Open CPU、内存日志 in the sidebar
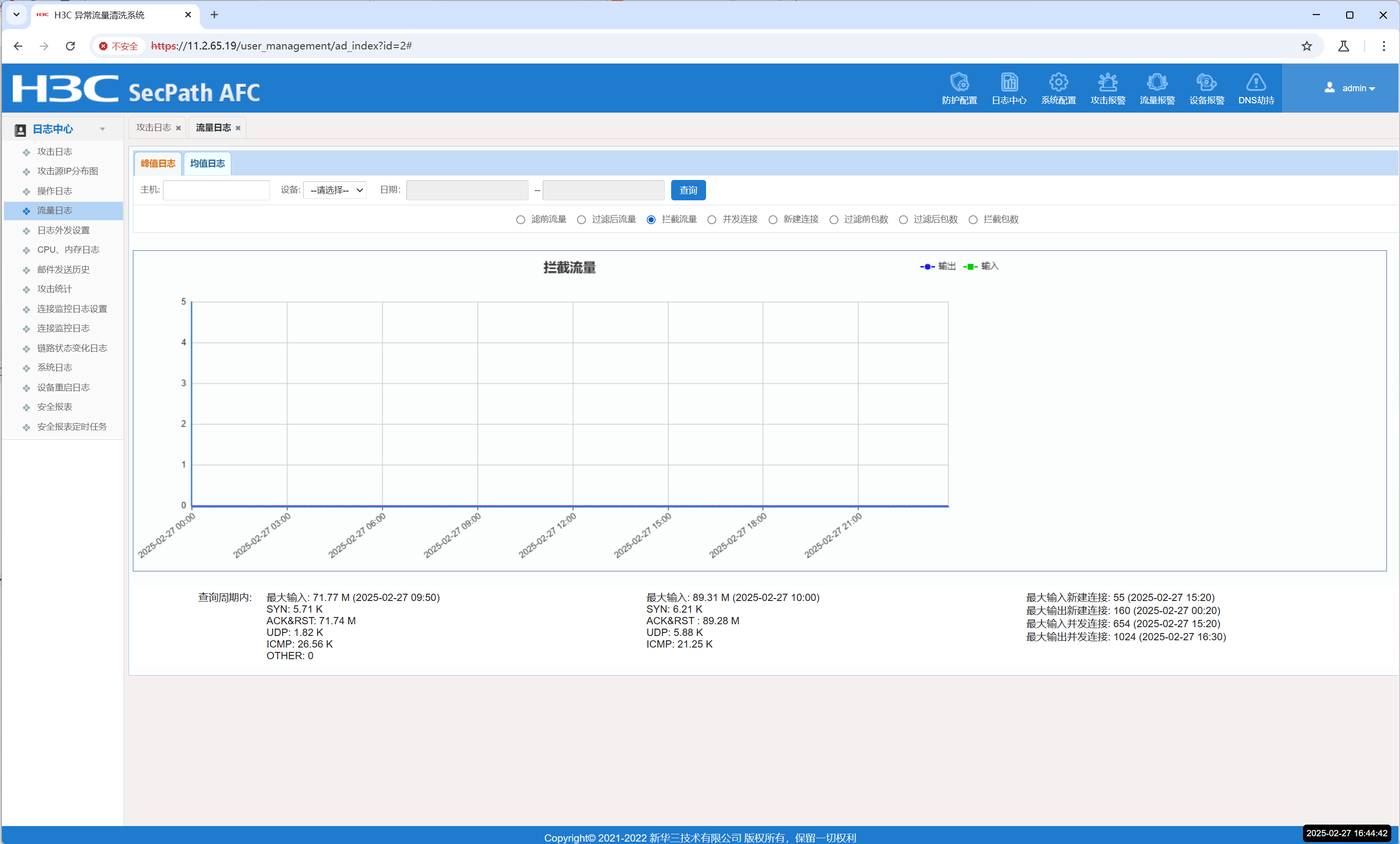This screenshot has width=1400, height=844. pos(68,249)
